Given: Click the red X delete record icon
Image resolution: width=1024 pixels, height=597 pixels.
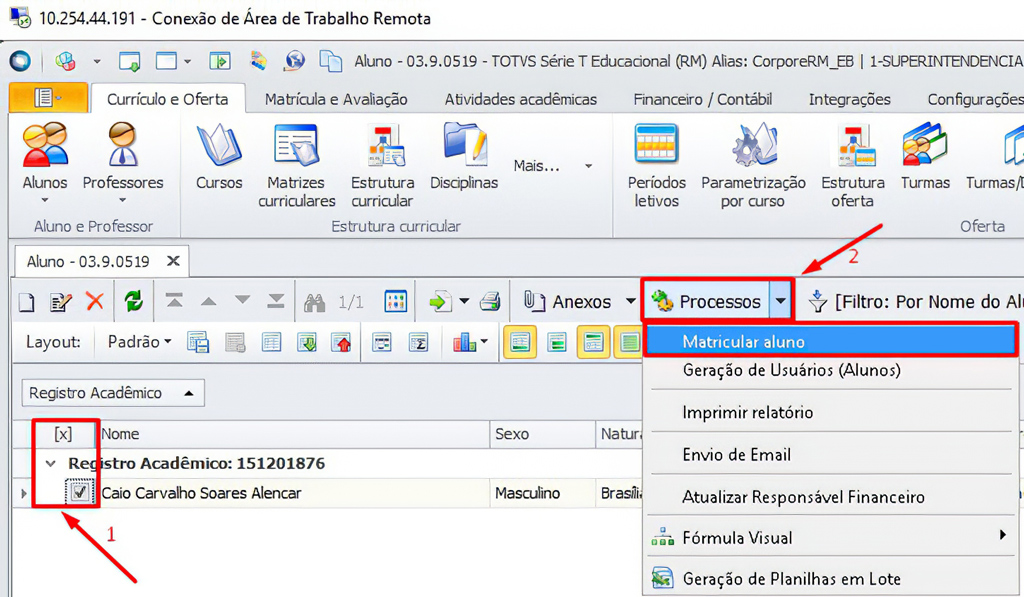Looking at the screenshot, I should [x=95, y=301].
